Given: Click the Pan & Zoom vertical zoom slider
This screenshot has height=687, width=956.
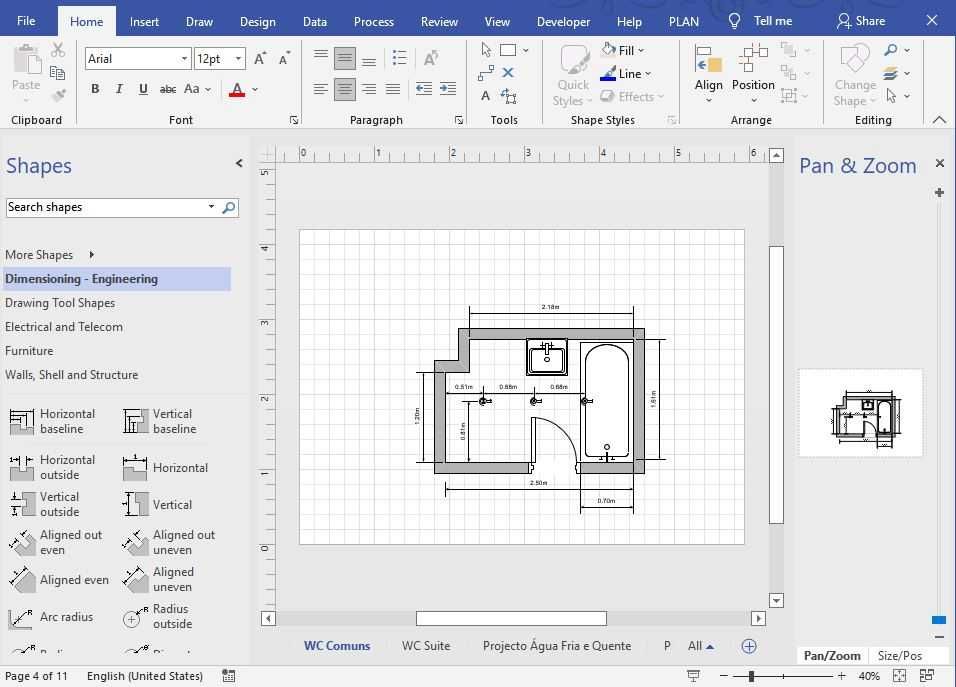Looking at the screenshot, I should point(939,621).
